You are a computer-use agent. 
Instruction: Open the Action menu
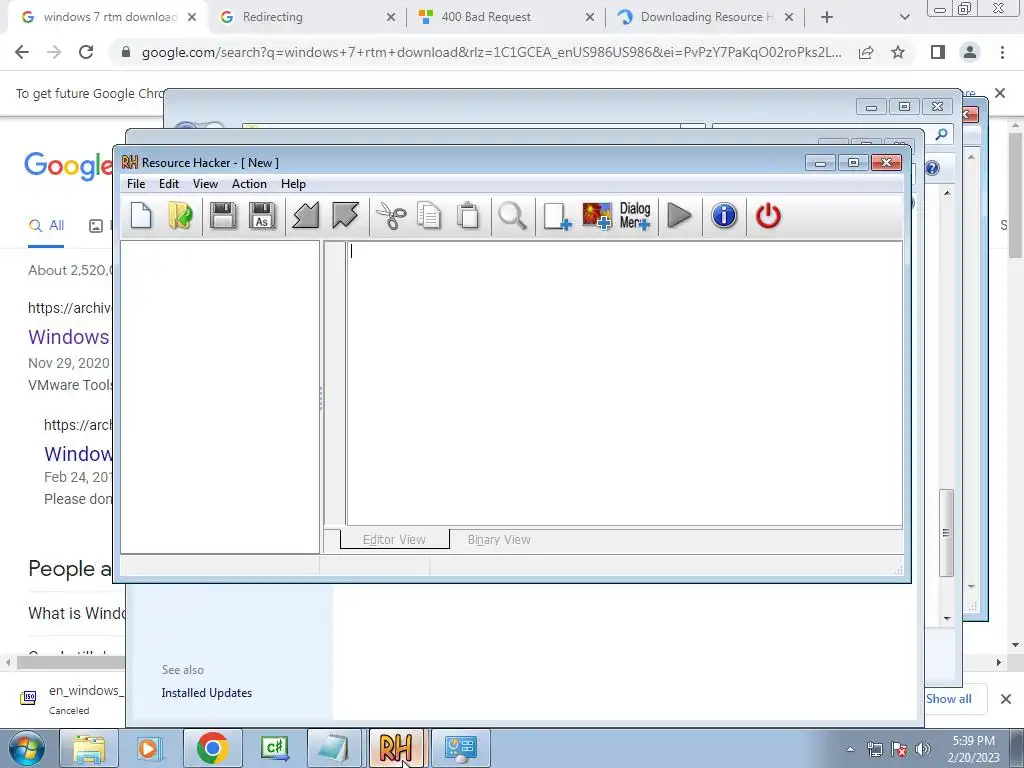coord(249,184)
